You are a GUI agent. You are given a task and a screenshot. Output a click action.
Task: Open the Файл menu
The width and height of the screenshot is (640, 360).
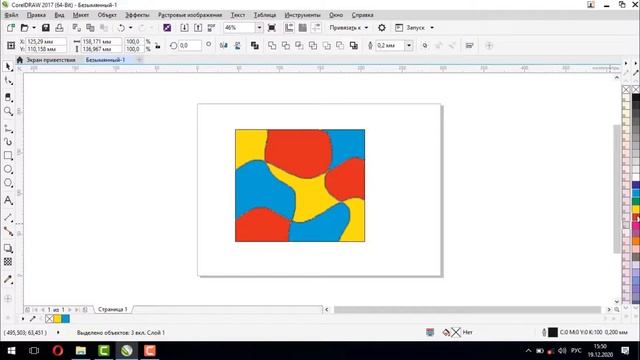tap(11, 15)
